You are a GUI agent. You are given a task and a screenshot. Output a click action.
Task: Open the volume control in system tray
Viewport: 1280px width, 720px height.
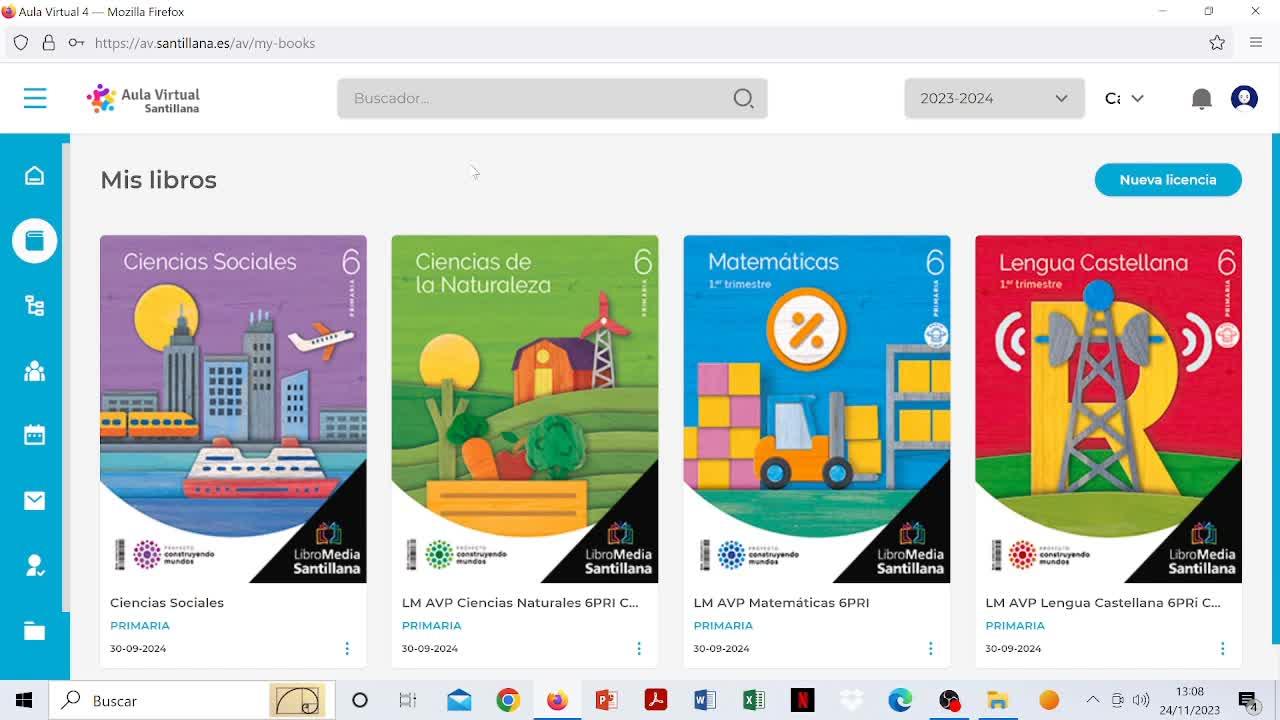coord(1141,700)
